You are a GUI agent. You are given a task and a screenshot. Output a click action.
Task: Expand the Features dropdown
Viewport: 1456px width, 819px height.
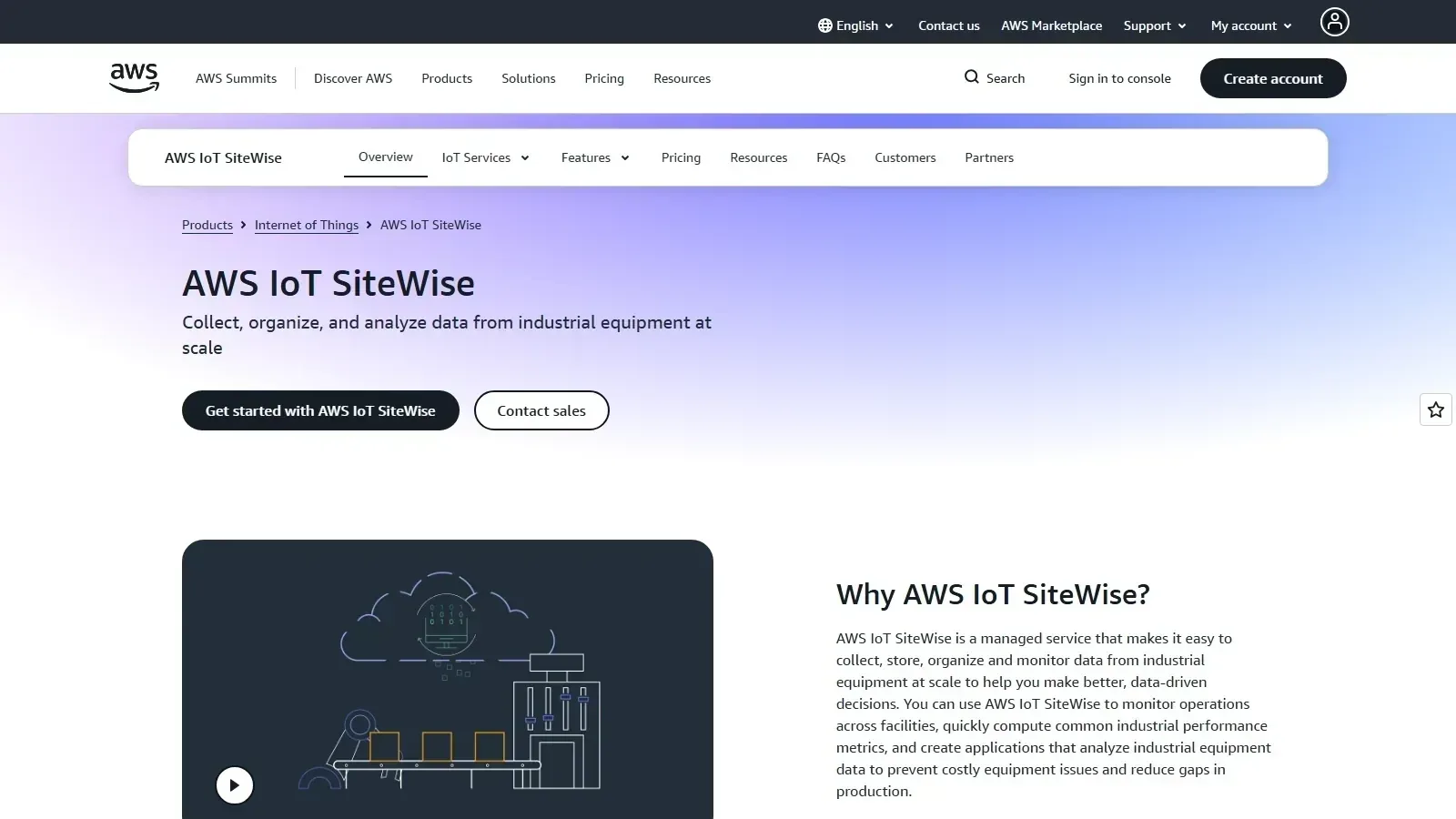(x=595, y=157)
